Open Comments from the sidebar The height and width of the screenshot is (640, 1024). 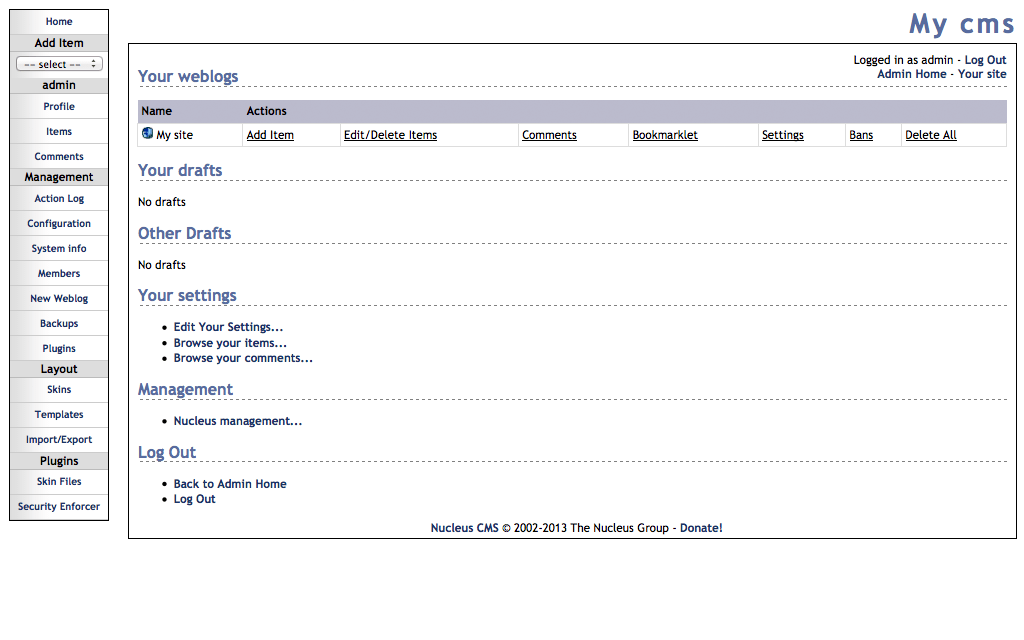tap(58, 156)
